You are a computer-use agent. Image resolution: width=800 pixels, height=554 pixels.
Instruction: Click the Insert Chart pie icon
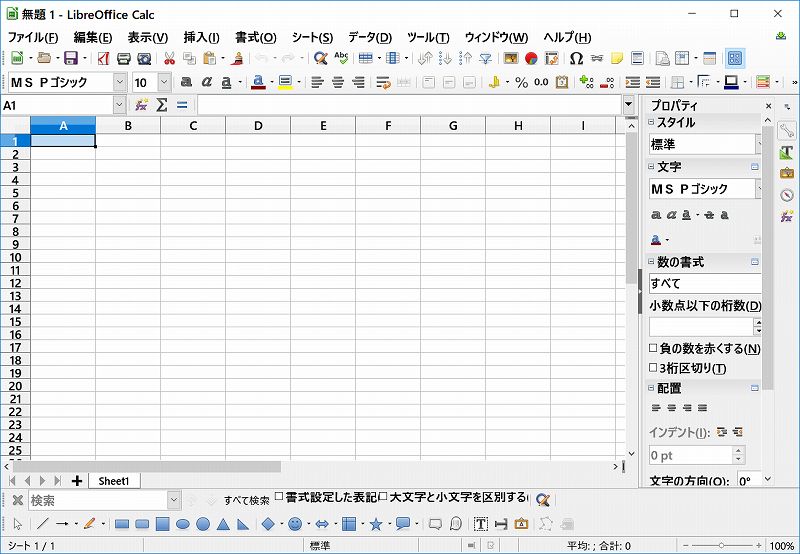point(531,59)
